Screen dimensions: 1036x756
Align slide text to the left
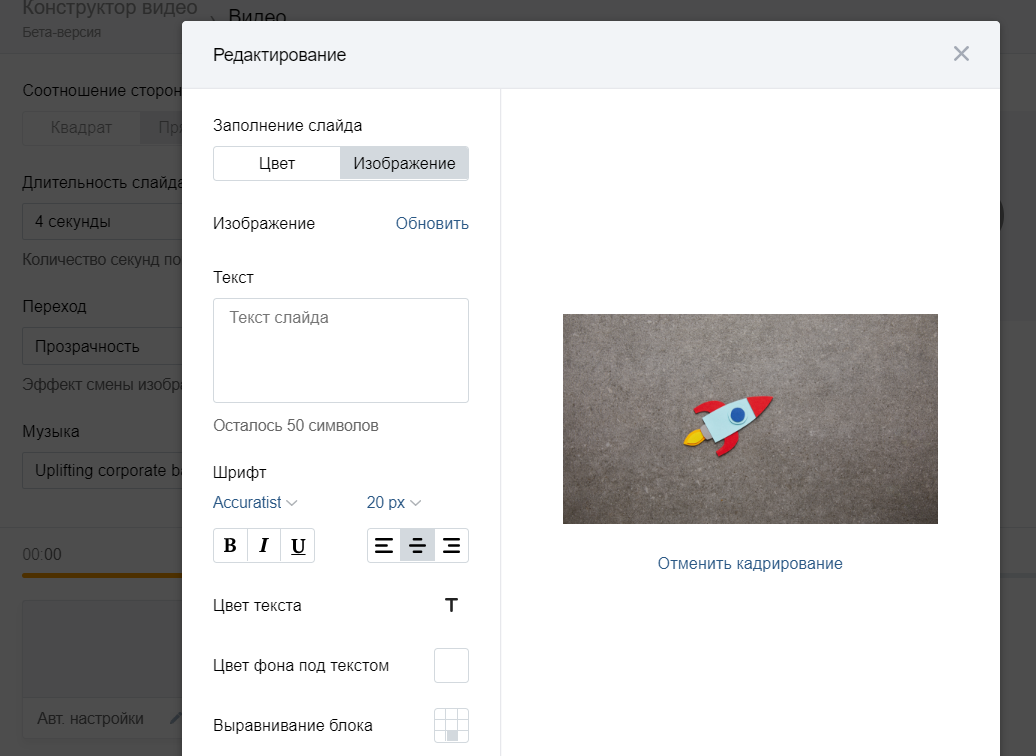(384, 546)
